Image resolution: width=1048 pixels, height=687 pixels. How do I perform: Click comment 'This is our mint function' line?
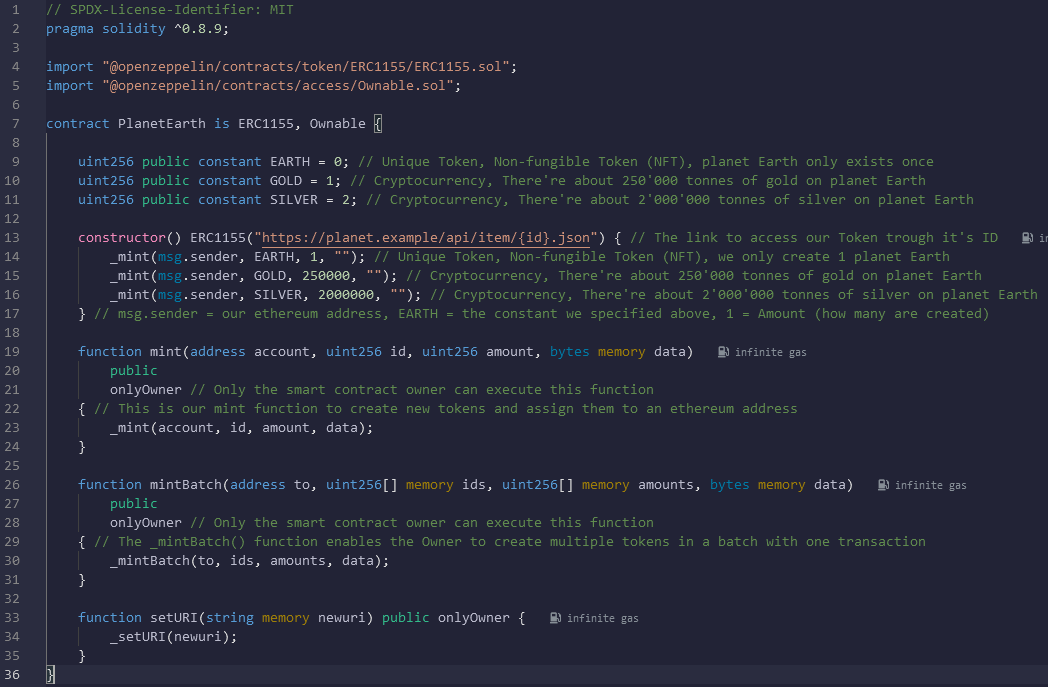click(446, 409)
